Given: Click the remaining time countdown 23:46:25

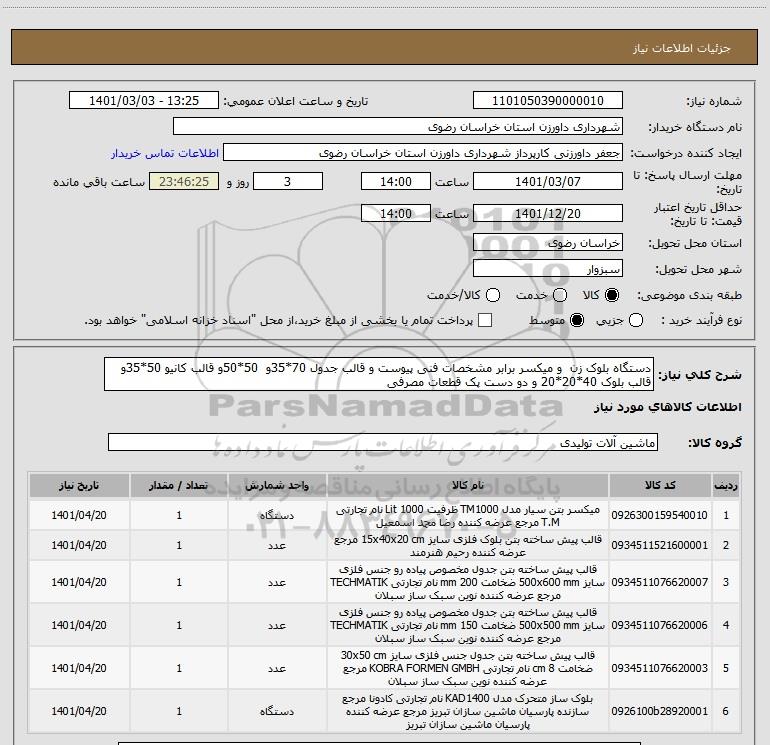Looking at the screenshot, I should click(184, 181).
